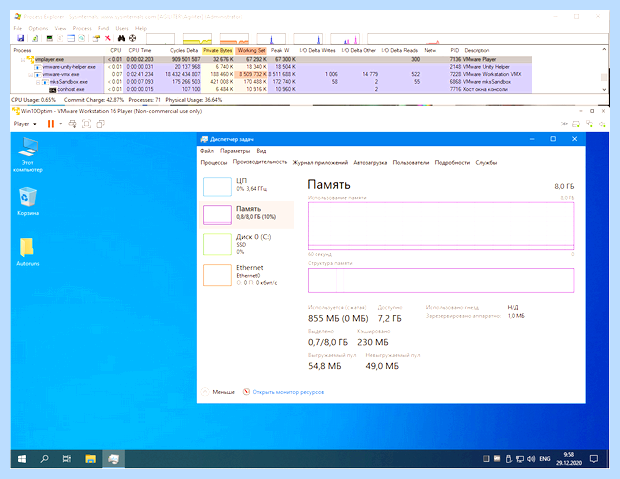Click the CPU usage mini graph in toolbar

coord(160,39)
